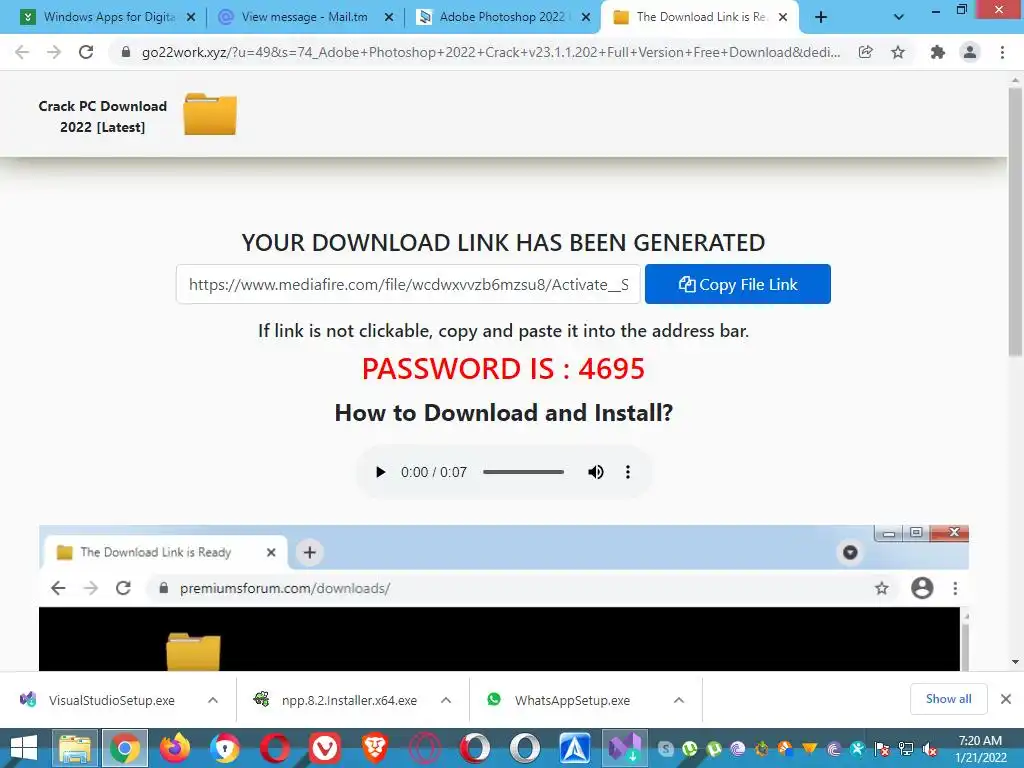Open the Chrome three-dot menu
This screenshot has height=768, width=1024.
(x=1002, y=52)
